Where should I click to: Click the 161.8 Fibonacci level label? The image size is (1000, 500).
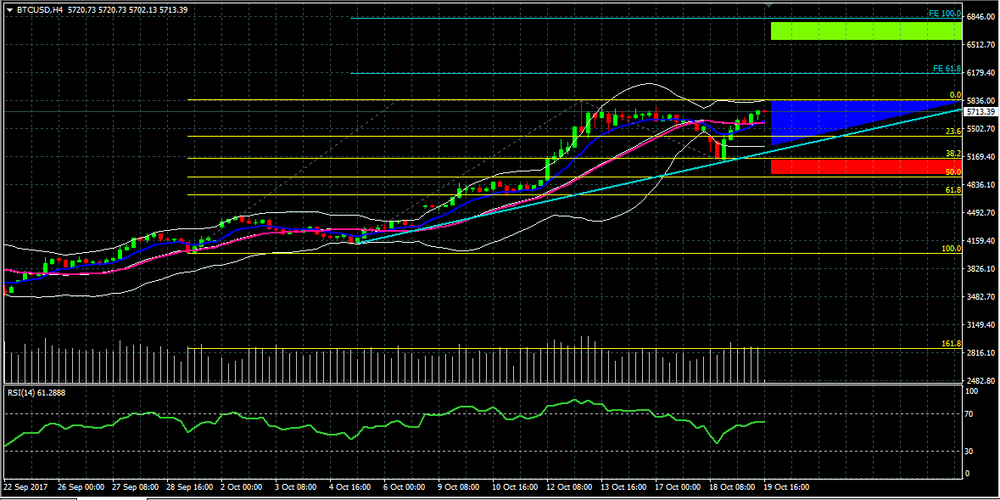(x=951, y=344)
